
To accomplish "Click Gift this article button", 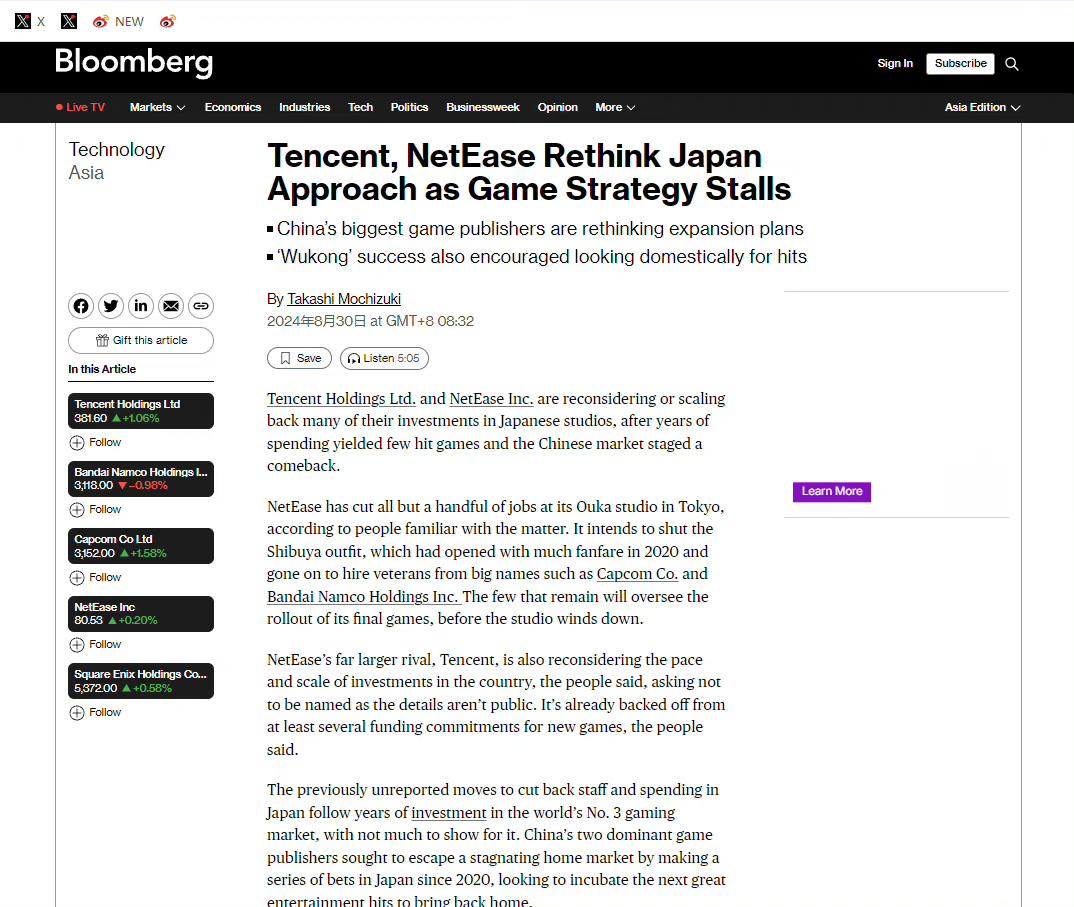I will pos(141,340).
